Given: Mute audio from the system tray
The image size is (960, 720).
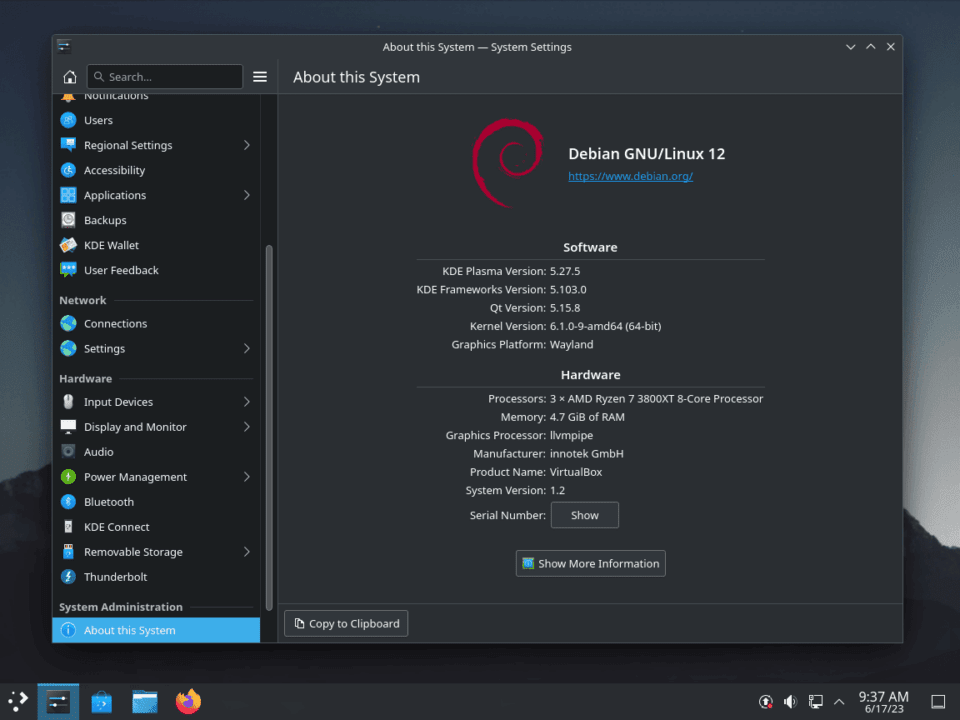Looking at the screenshot, I should click(x=790, y=701).
